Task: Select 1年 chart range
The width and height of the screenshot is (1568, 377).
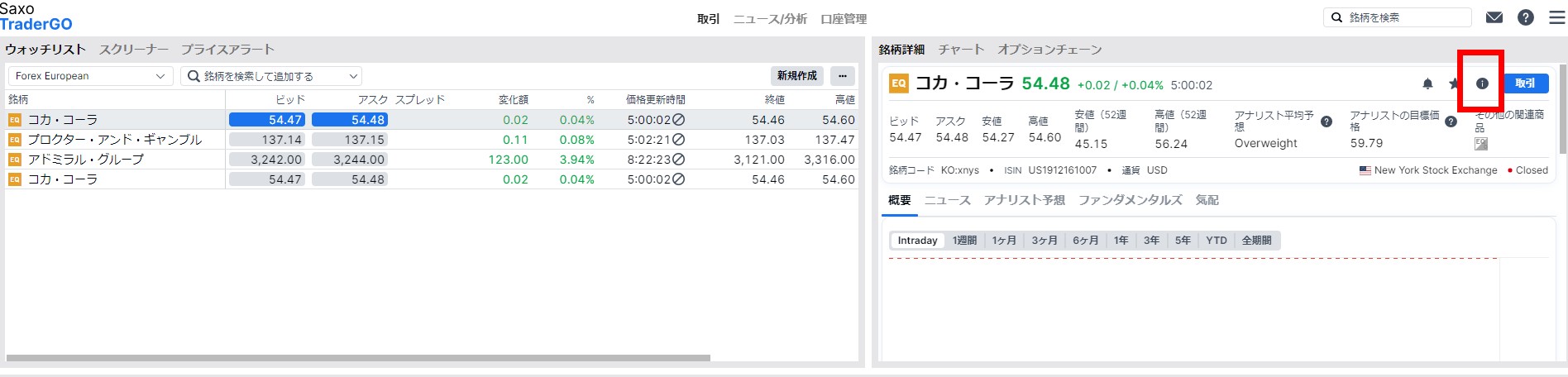Action: (1121, 241)
